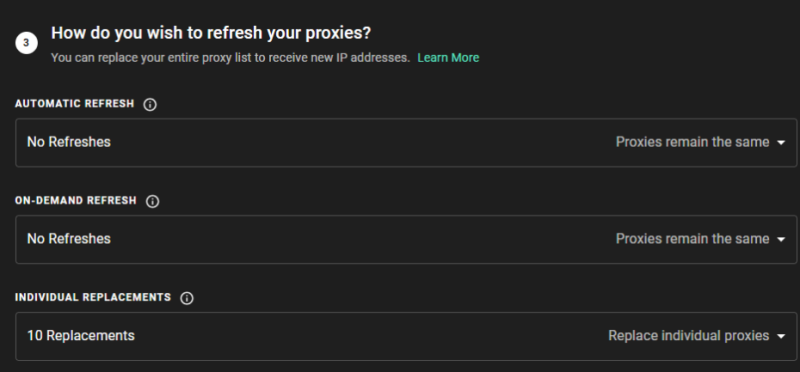The height and width of the screenshot is (372, 800).
Task: Click the AUTOMATIC REFRESH section label
Action: click(74, 104)
